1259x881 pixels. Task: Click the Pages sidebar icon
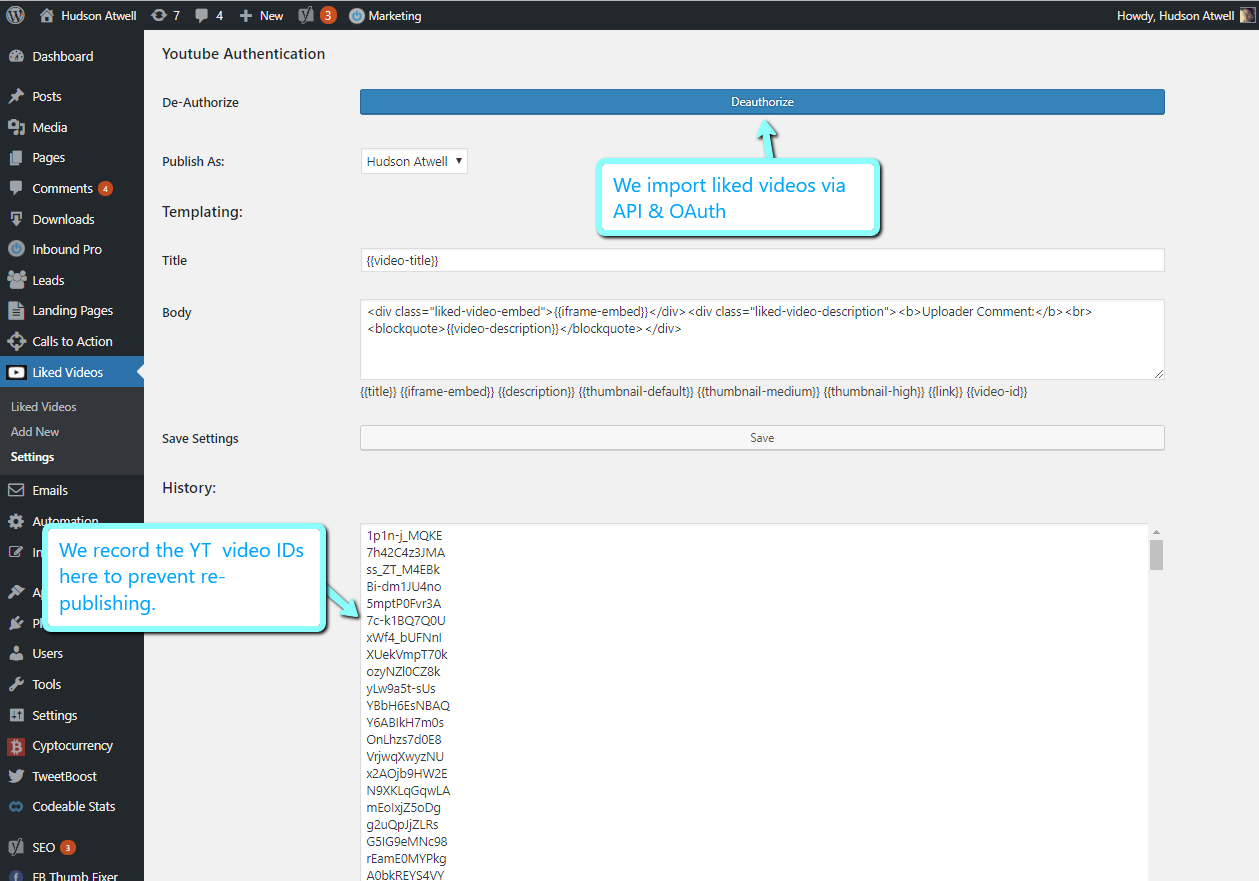click(x=16, y=158)
